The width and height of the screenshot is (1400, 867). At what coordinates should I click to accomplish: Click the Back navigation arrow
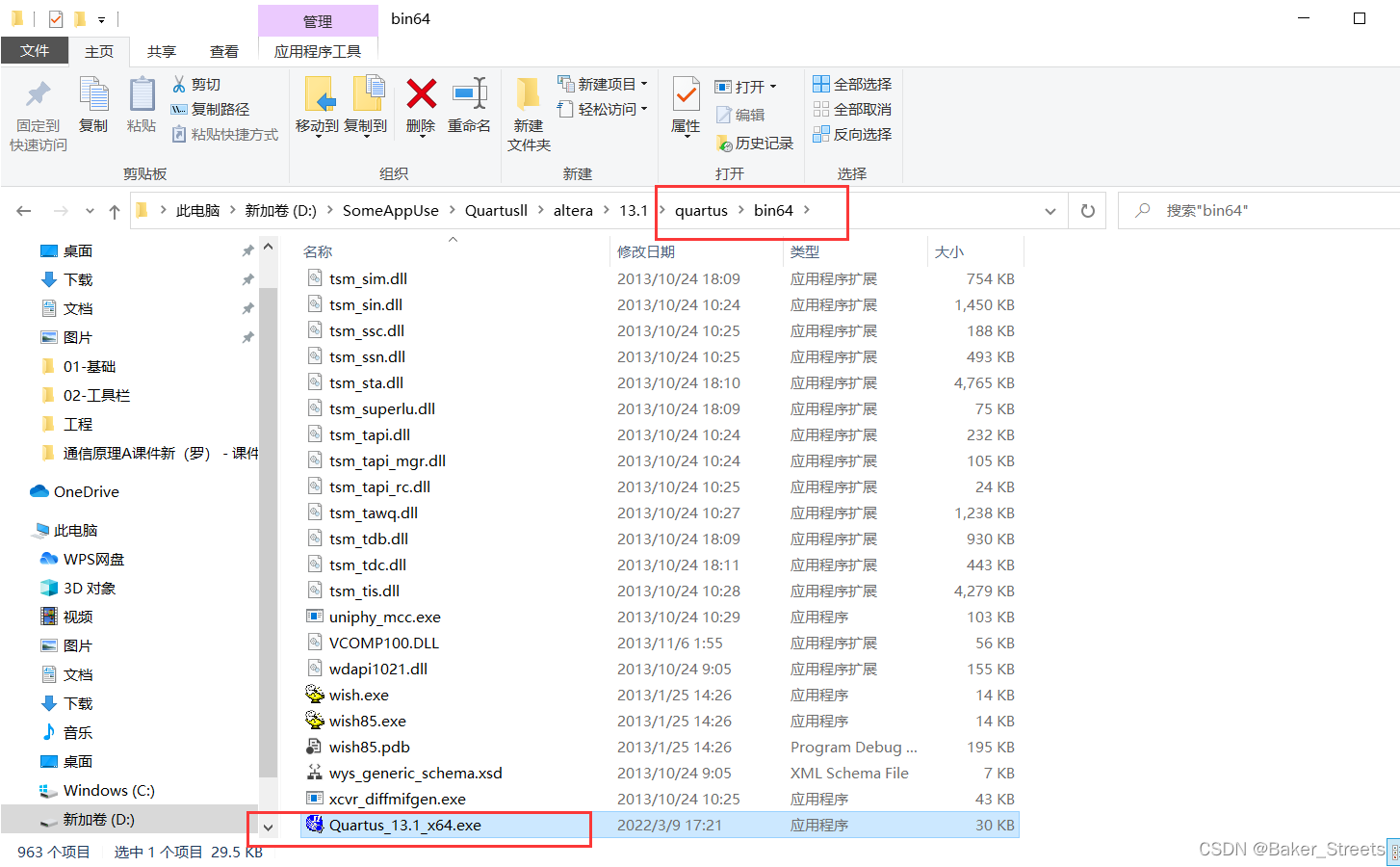pyautogui.click(x=24, y=210)
